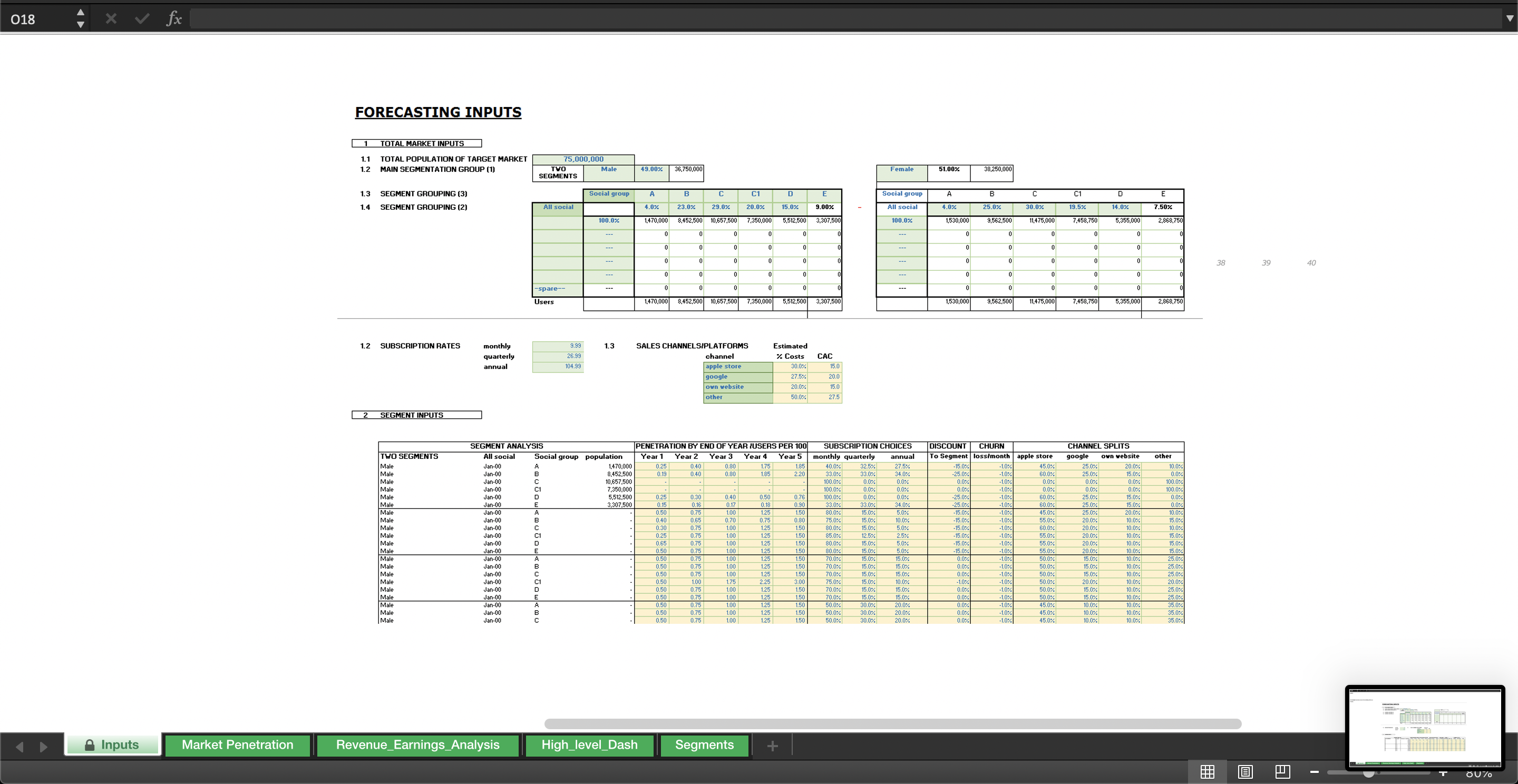The image size is (1518, 784).
Task: Select the Name Box showing O18
Action: [x=38, y=19]
